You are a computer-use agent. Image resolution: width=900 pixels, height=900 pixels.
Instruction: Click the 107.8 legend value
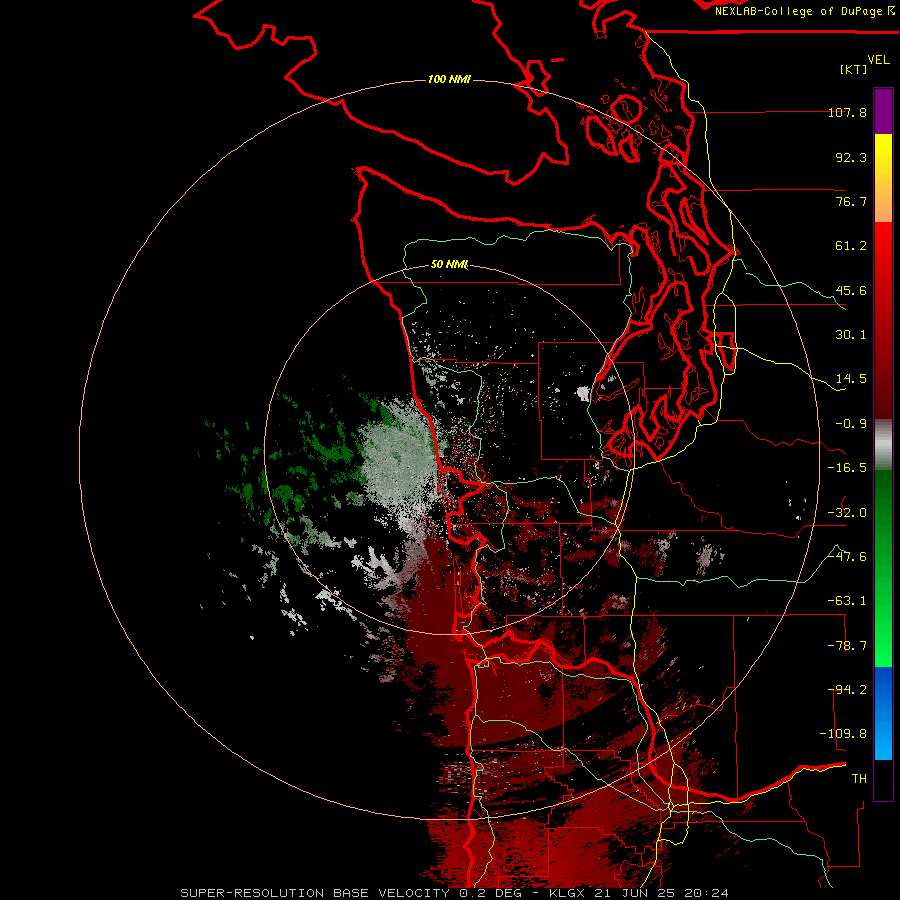[x=847, y=113]
